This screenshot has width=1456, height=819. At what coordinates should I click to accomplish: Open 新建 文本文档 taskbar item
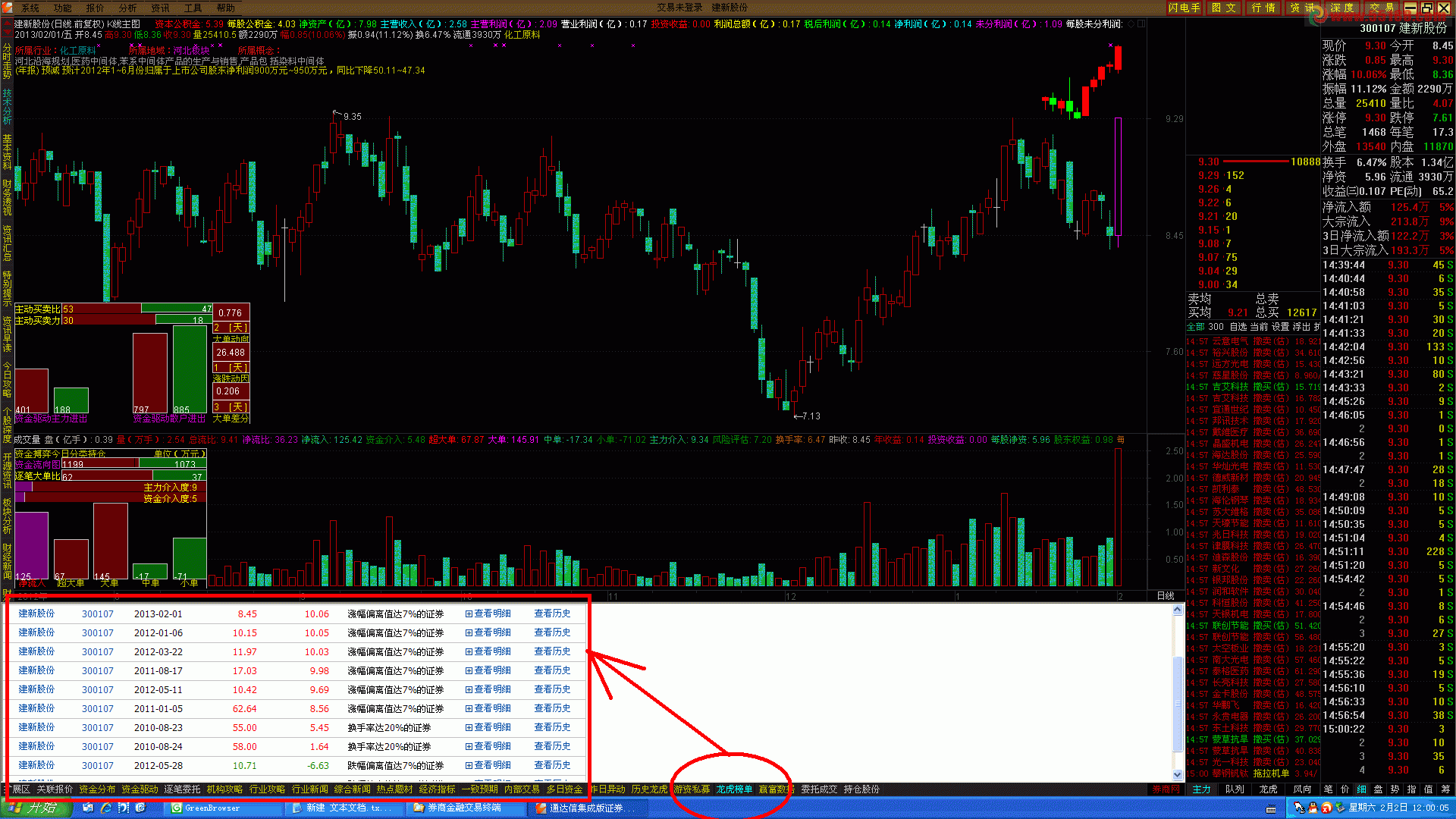345,808
